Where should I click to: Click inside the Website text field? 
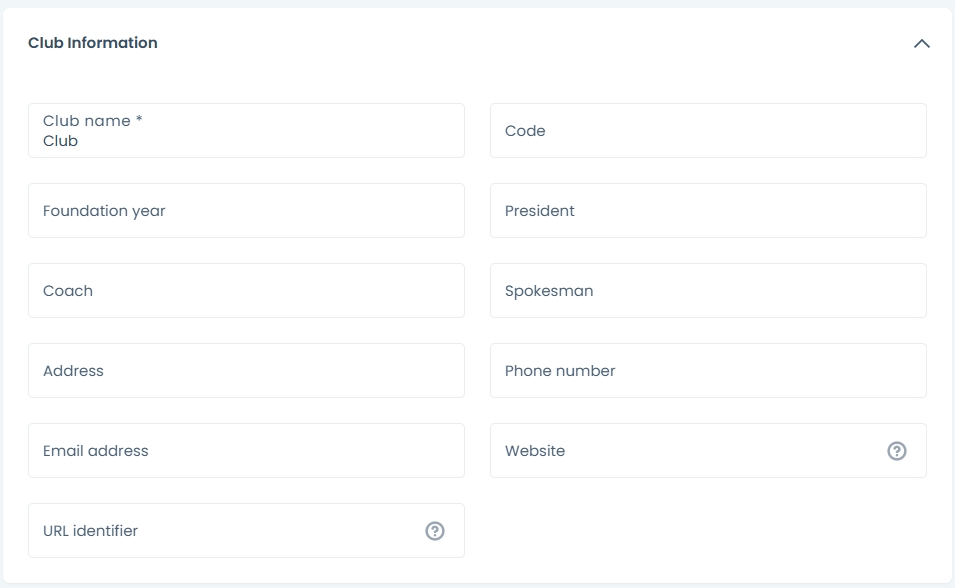click(x=690, y=451)
